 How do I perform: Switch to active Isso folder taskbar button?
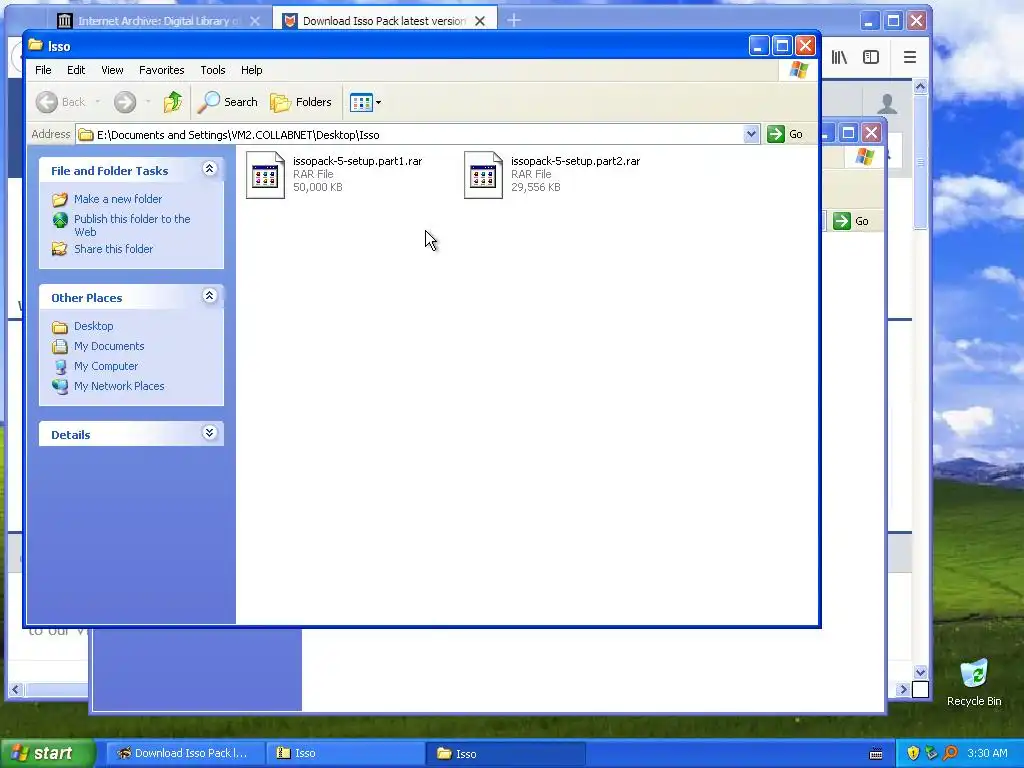click(505, 754)
